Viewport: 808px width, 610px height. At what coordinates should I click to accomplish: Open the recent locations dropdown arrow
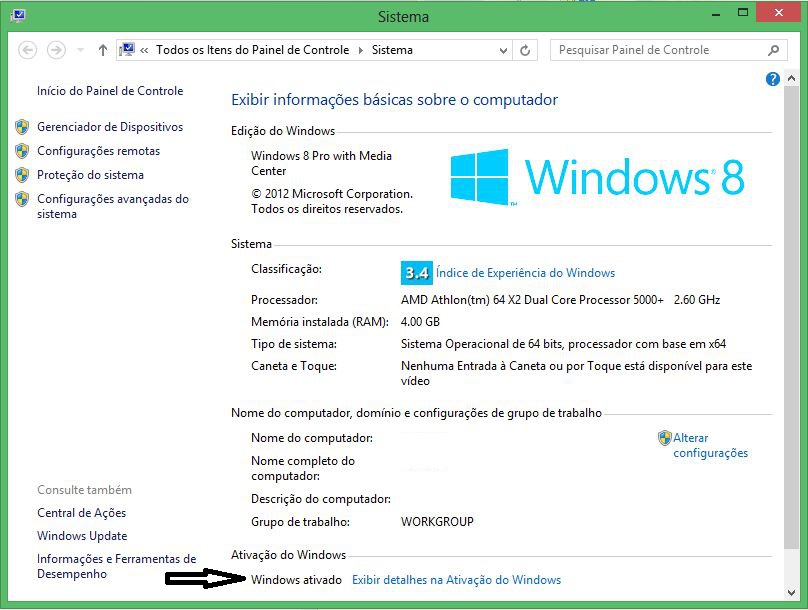[x=80, y=50]
